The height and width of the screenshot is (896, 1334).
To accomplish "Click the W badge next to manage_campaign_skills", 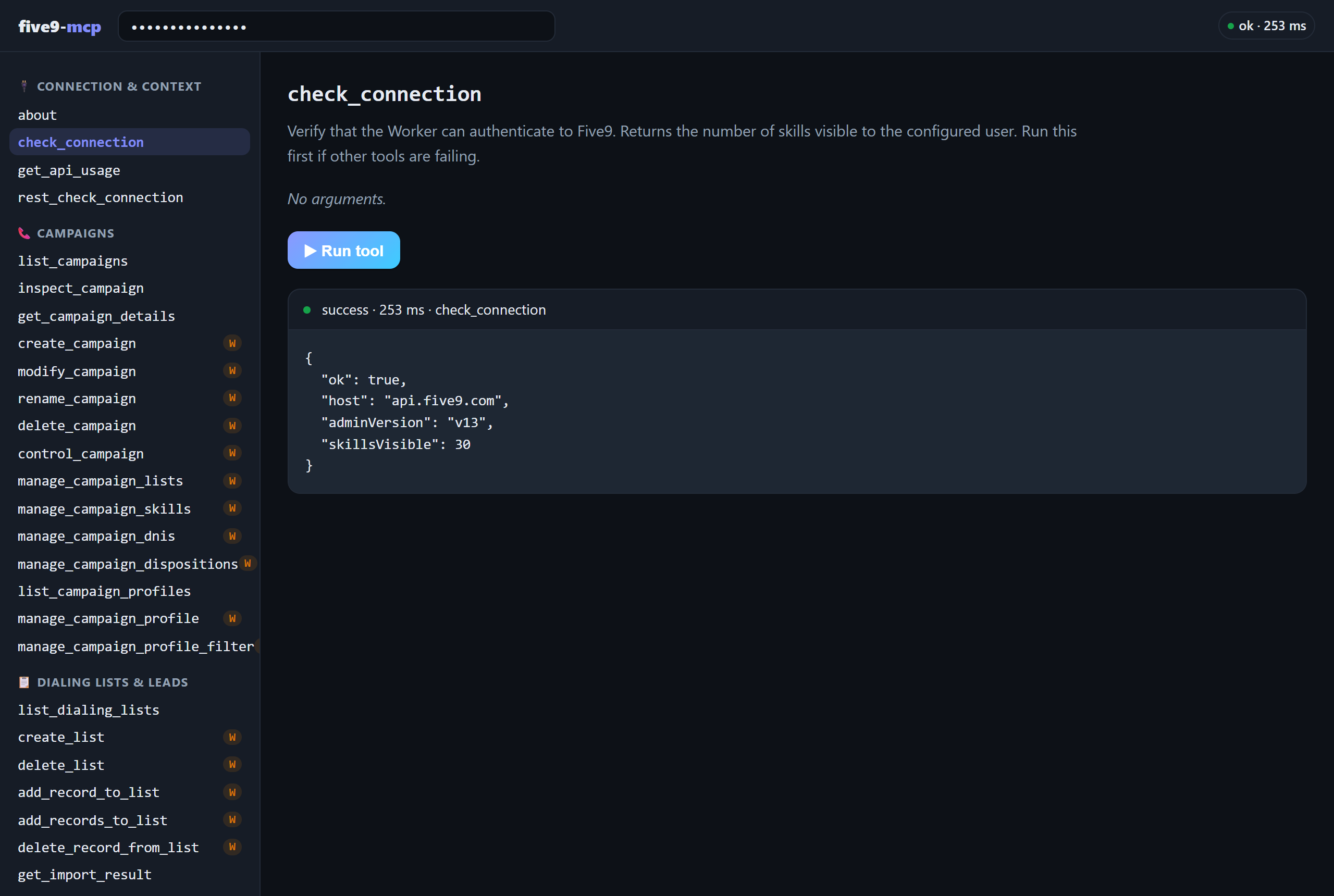I will (x=232, y=508).
